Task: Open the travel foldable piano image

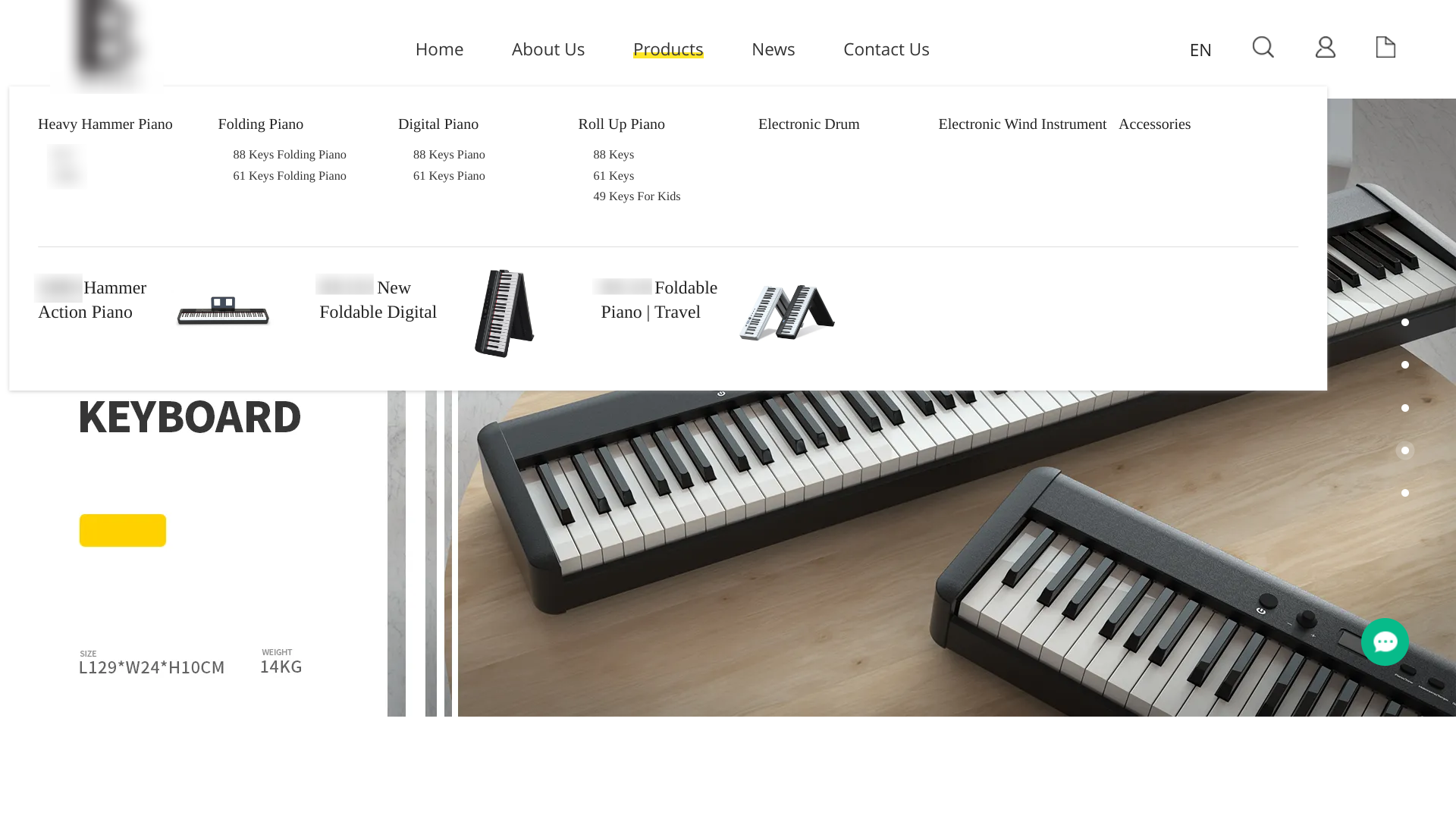Action: 787,312
